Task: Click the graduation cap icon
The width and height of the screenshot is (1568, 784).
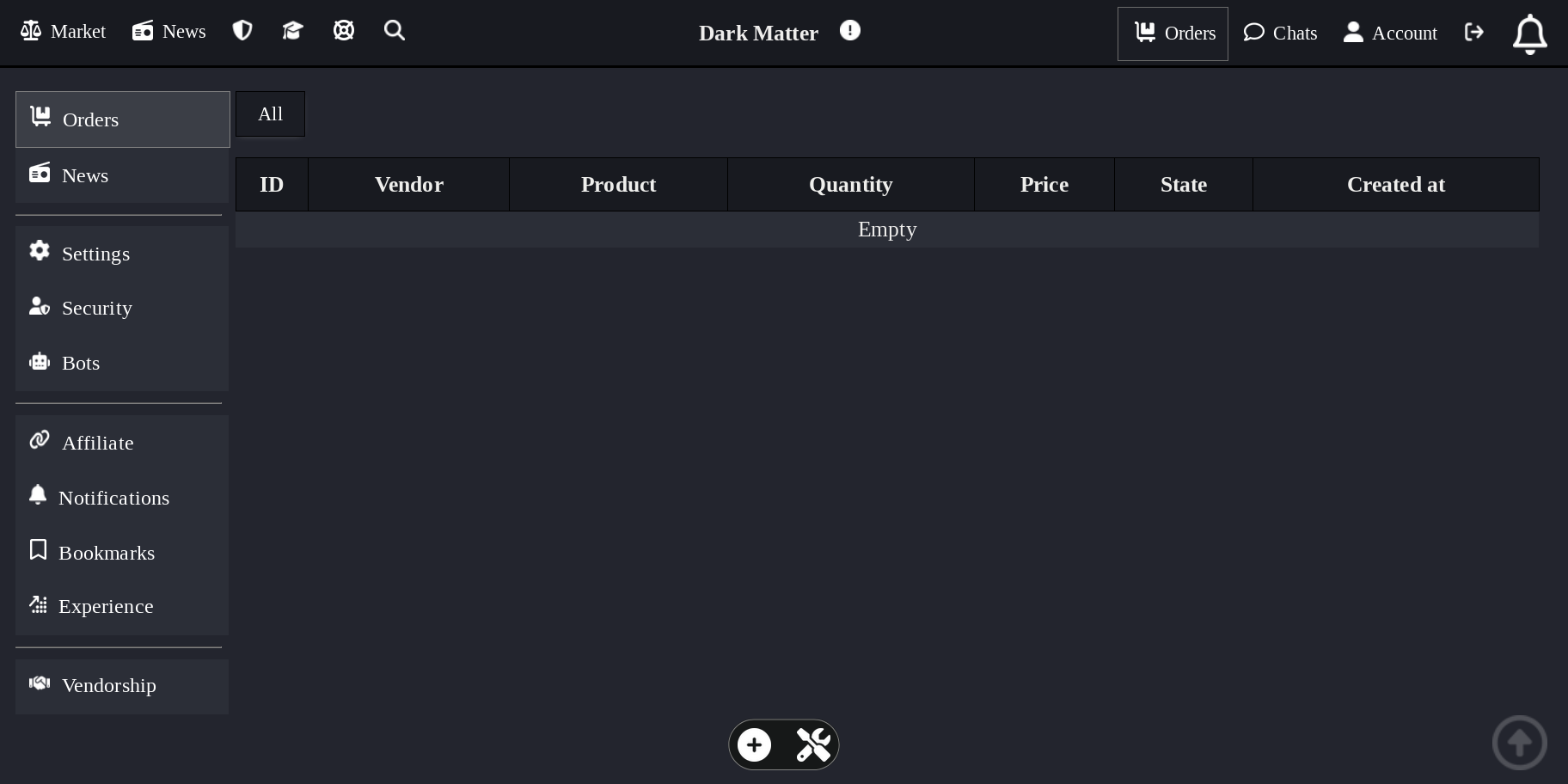Action: pos(292,30)
